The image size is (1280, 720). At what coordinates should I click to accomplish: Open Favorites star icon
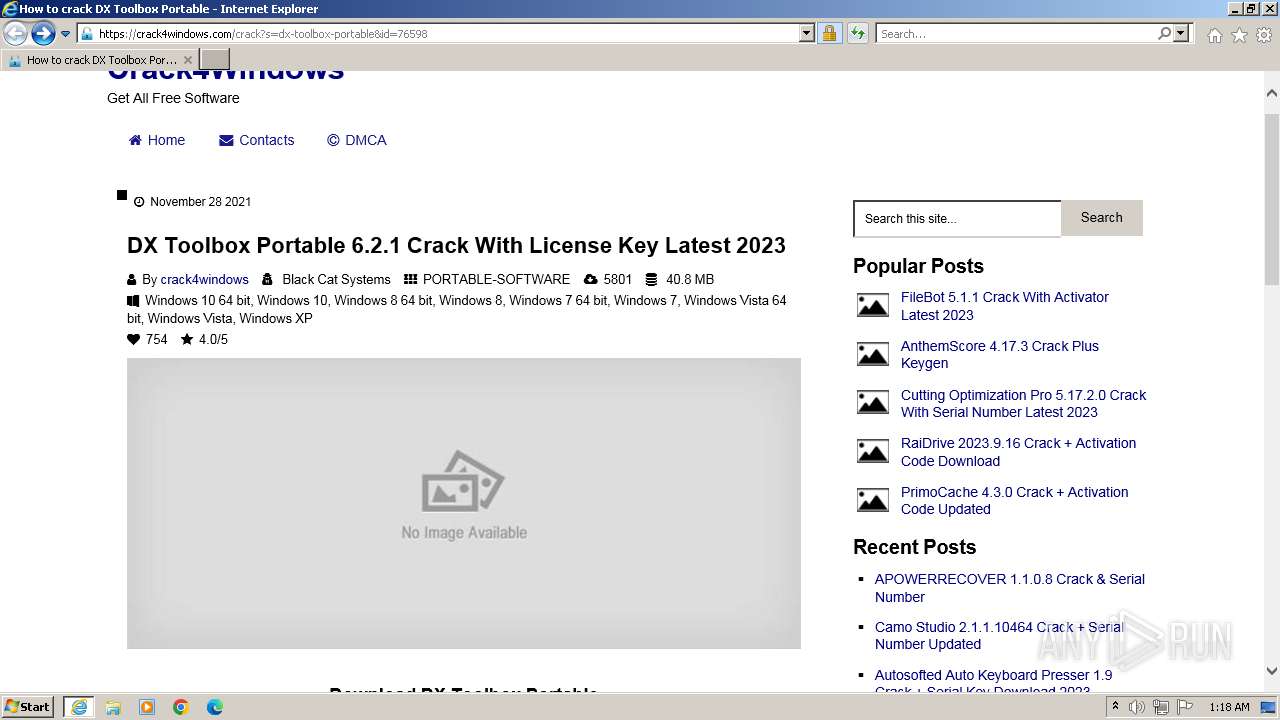[1239, 35]
